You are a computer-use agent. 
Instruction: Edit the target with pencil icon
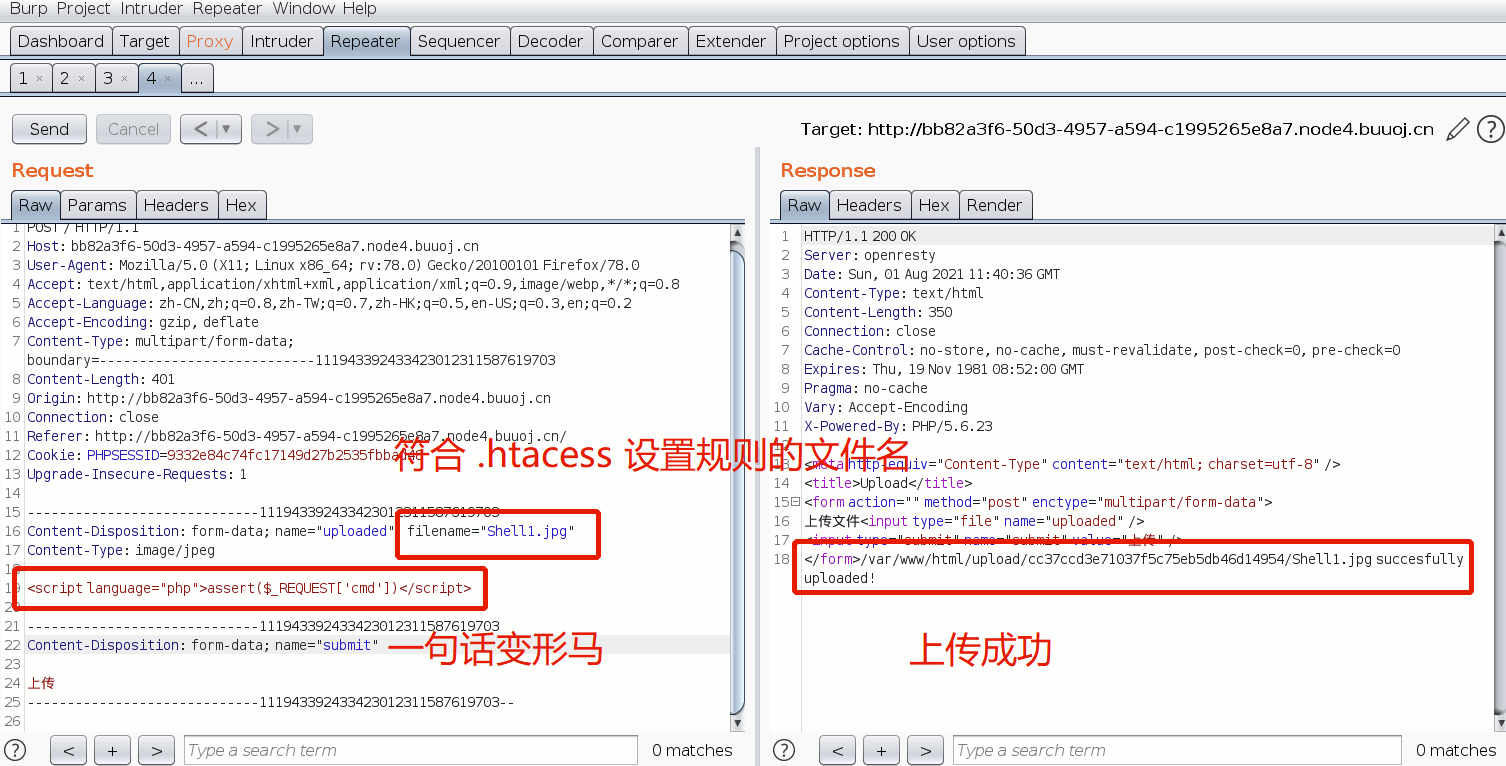(1458, 129)
